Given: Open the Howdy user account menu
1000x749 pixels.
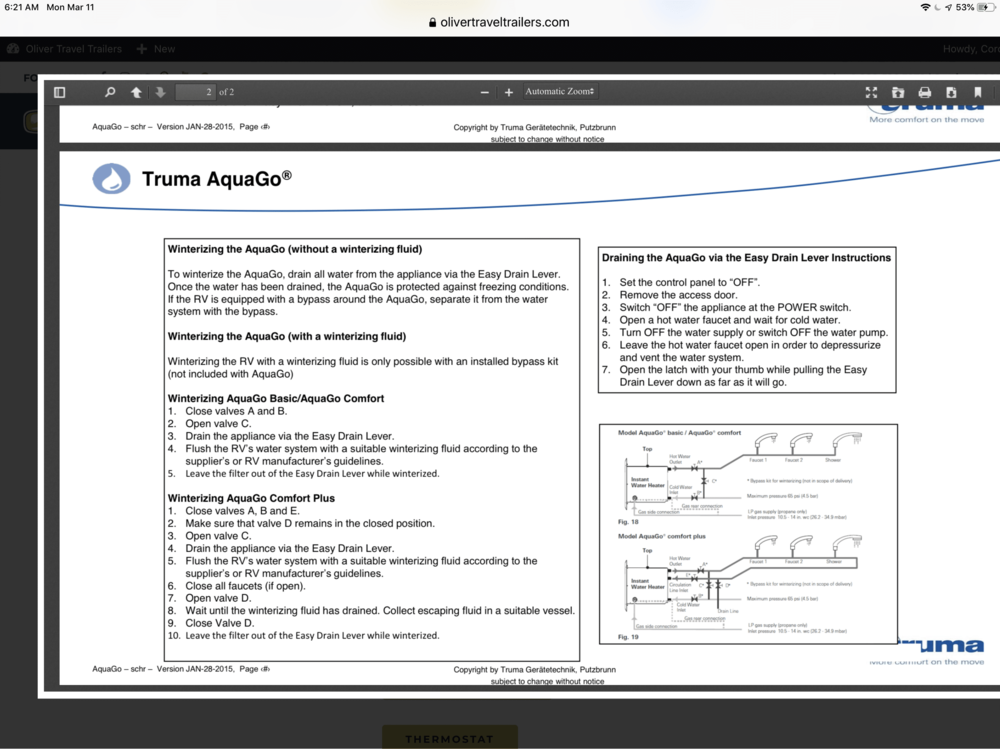Looking at the screenshot, I should click(968, 49).
